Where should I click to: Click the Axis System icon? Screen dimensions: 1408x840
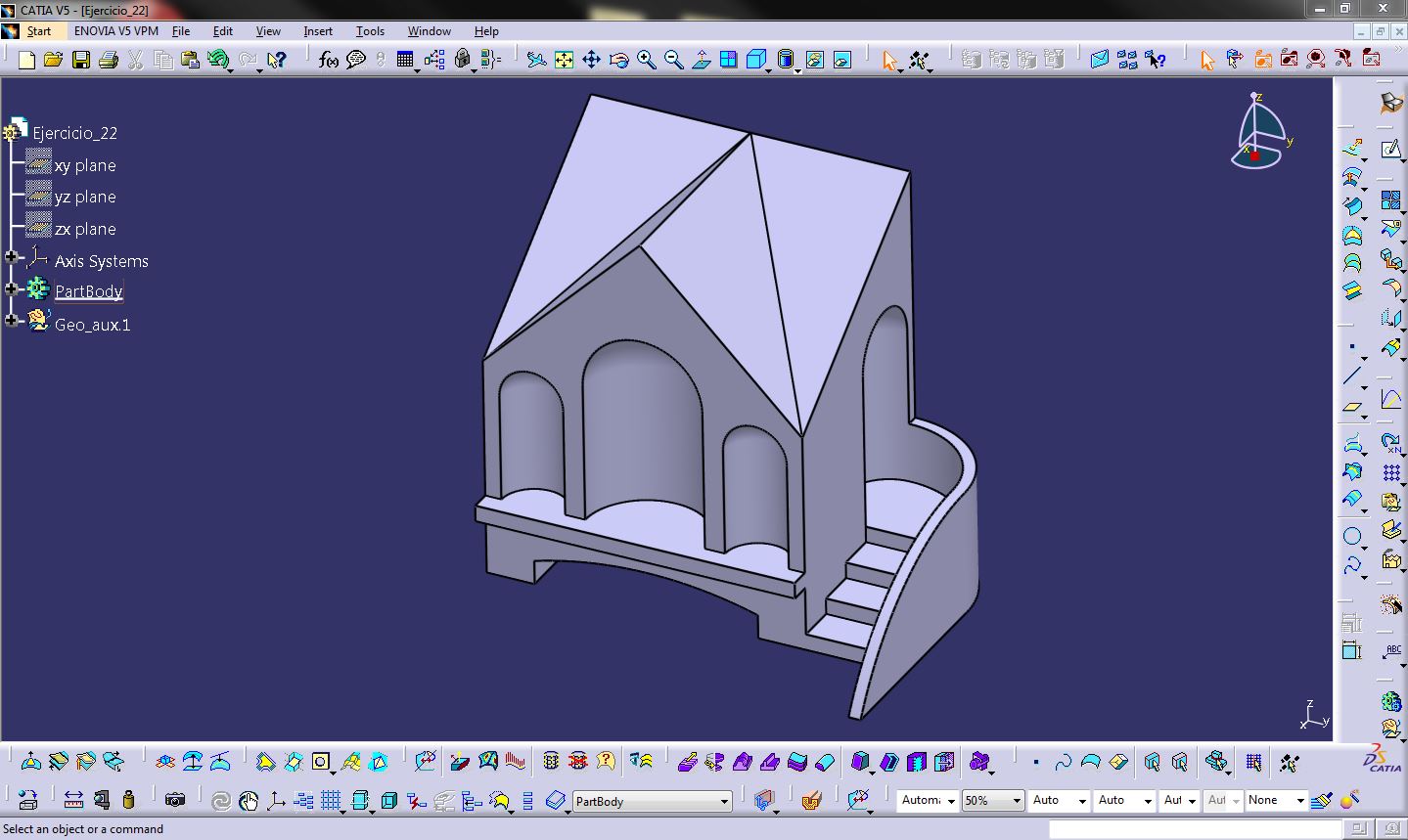pyautogui.click(x=276, y=801)
